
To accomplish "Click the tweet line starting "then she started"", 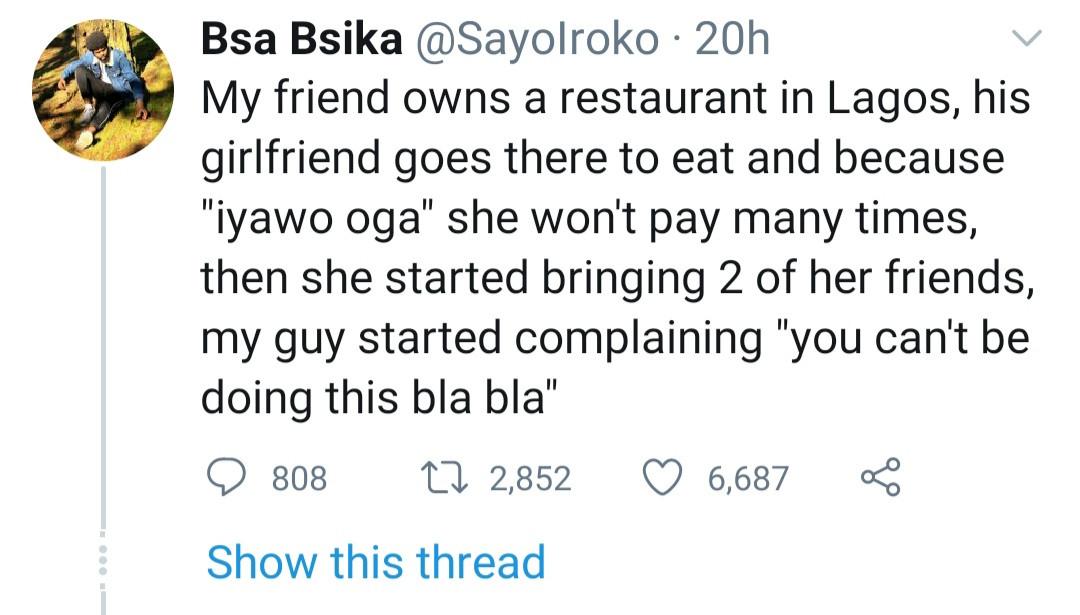I will click(x=615, y=278).
